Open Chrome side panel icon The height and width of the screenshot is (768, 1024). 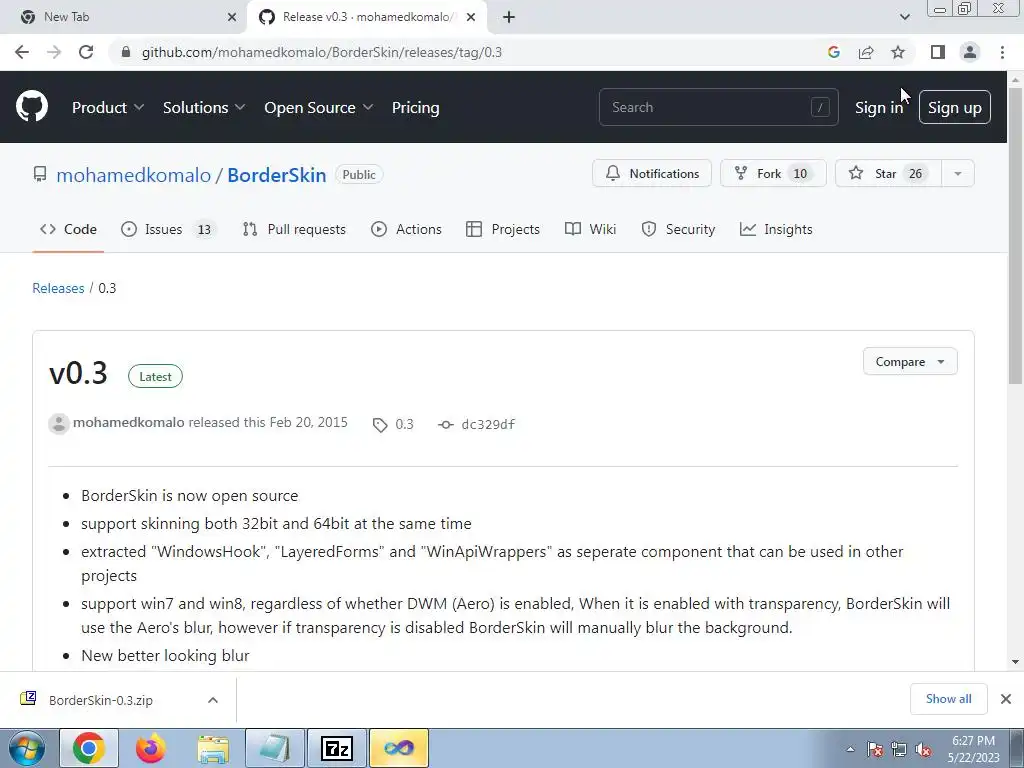938,52
